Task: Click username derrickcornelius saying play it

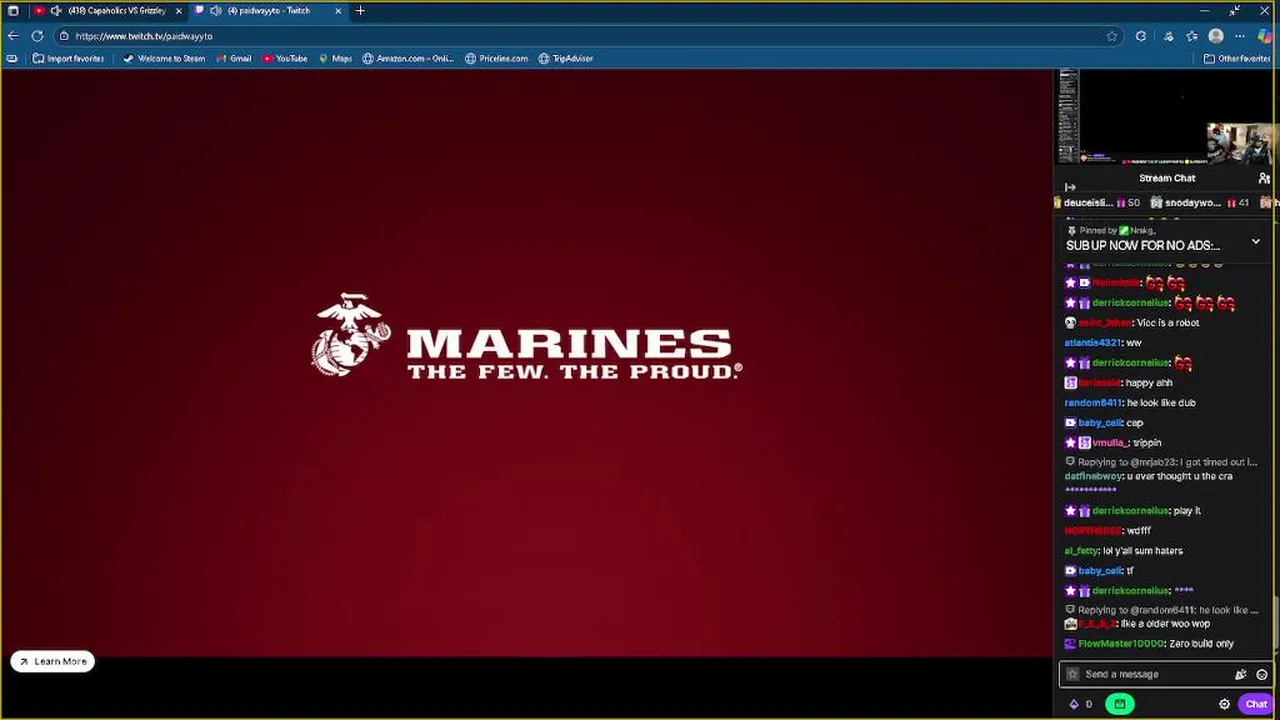Action: click(1131, 511)
